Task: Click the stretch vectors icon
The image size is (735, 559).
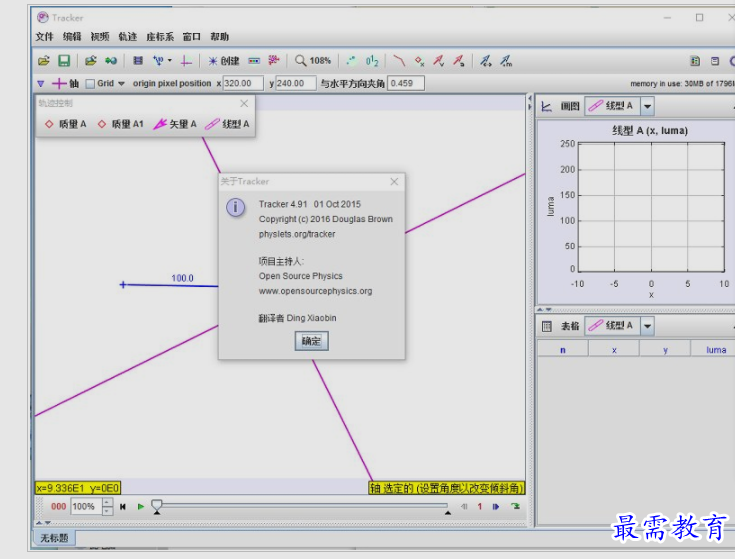Action: 486,60
